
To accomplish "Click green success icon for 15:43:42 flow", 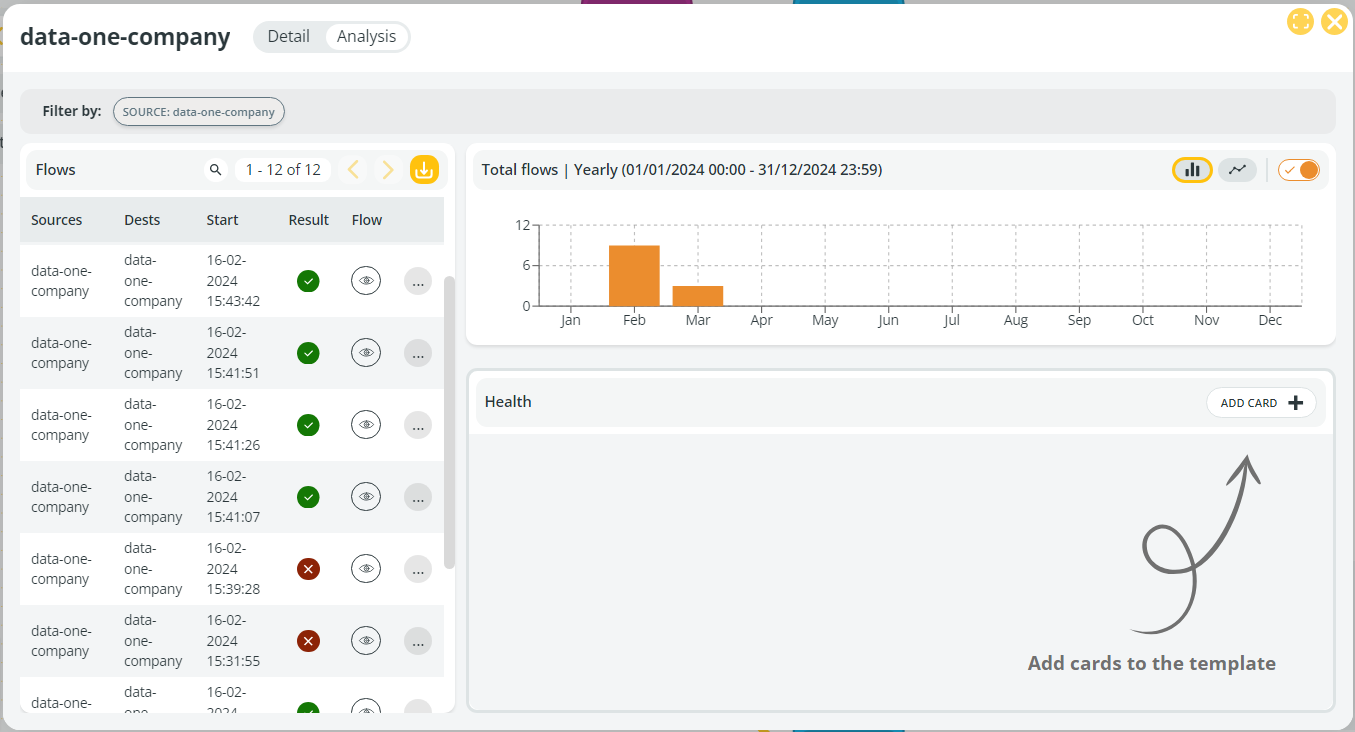I will tap(308, 281).
